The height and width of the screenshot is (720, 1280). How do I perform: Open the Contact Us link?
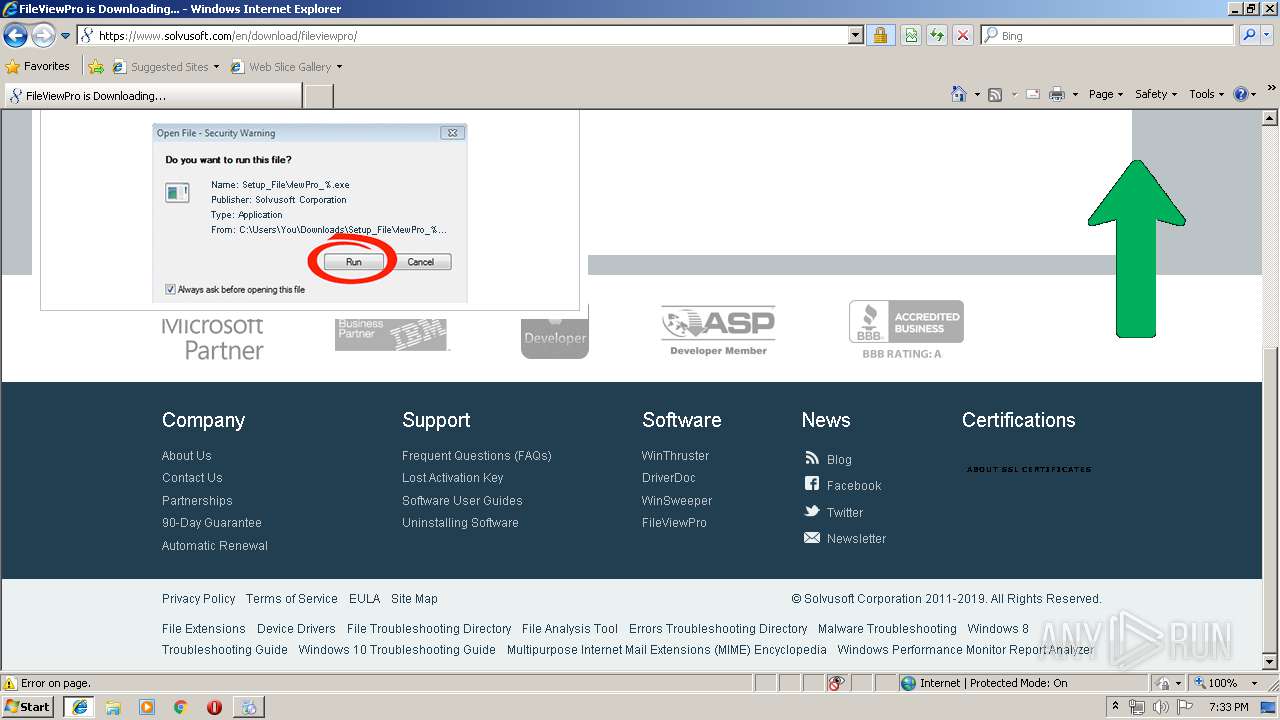coord(192,478)
